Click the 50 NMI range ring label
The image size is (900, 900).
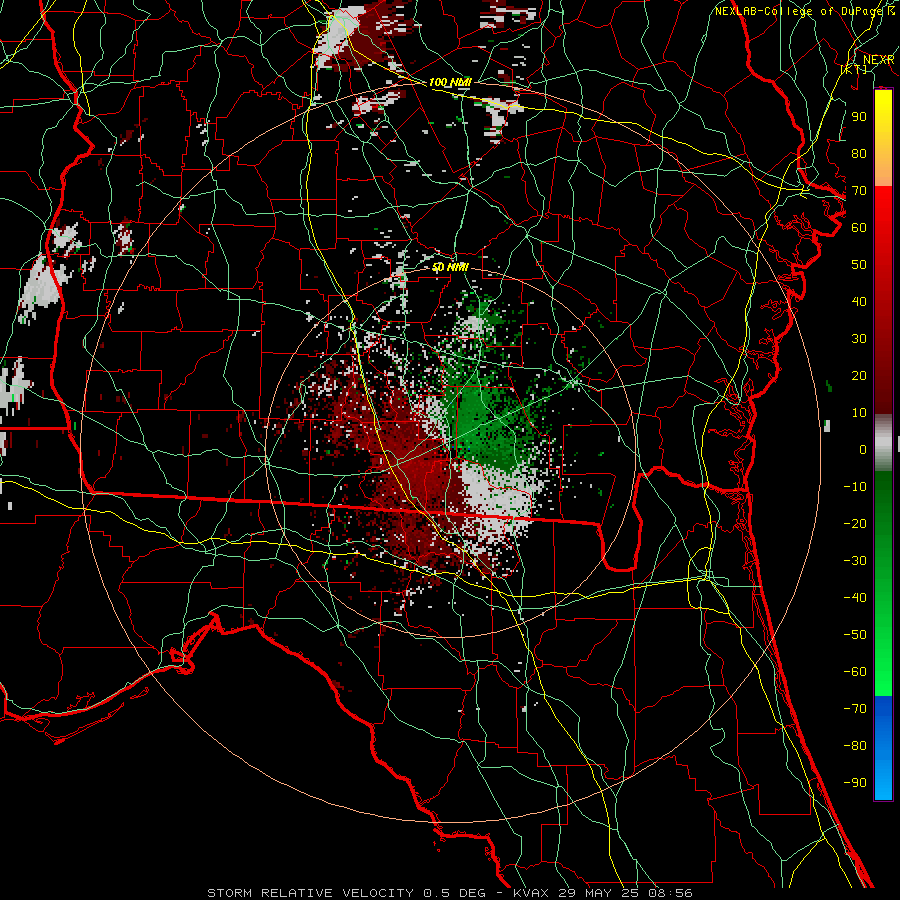tap(450, 267)
